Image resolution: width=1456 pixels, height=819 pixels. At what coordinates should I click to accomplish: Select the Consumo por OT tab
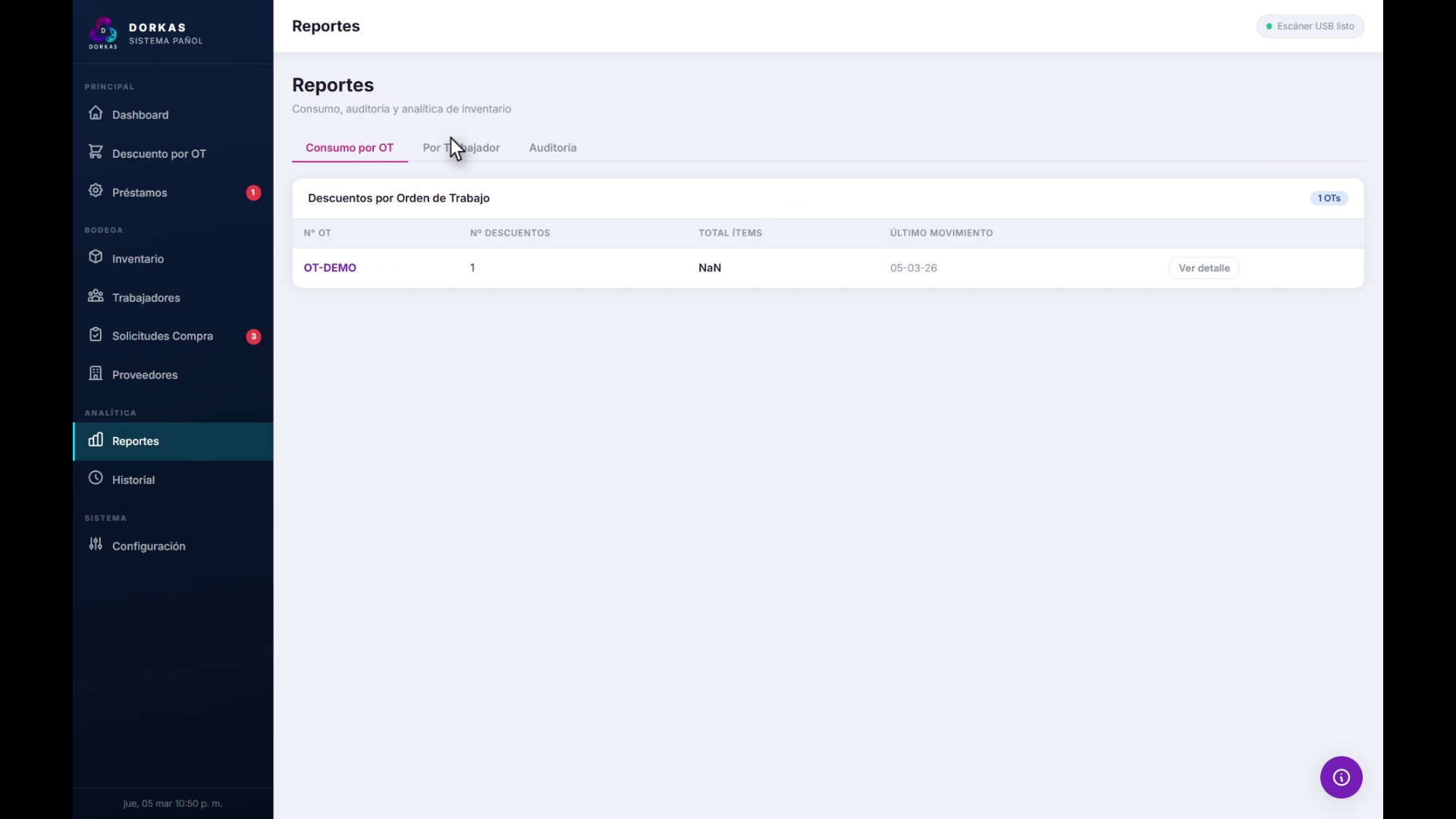pos(350,148)
